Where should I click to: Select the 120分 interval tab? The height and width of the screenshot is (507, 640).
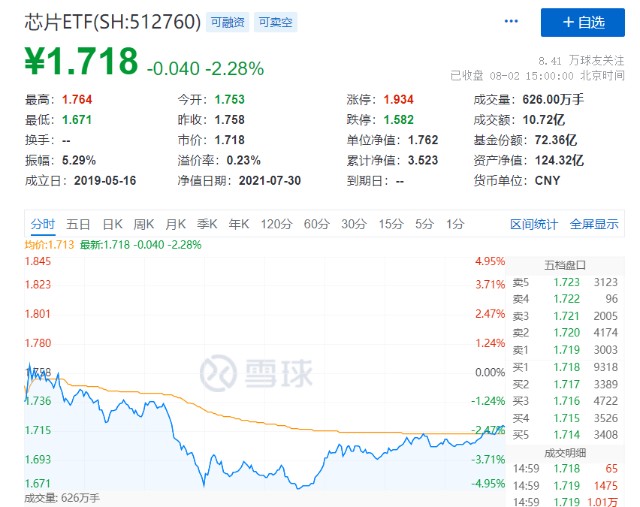click(276, 224)
